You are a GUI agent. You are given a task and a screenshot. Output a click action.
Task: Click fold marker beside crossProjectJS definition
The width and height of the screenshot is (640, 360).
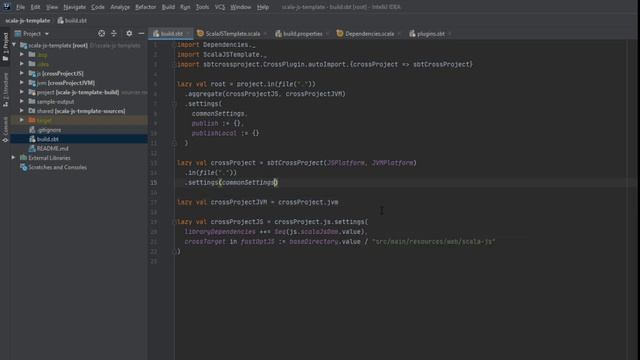click(174, 222)
